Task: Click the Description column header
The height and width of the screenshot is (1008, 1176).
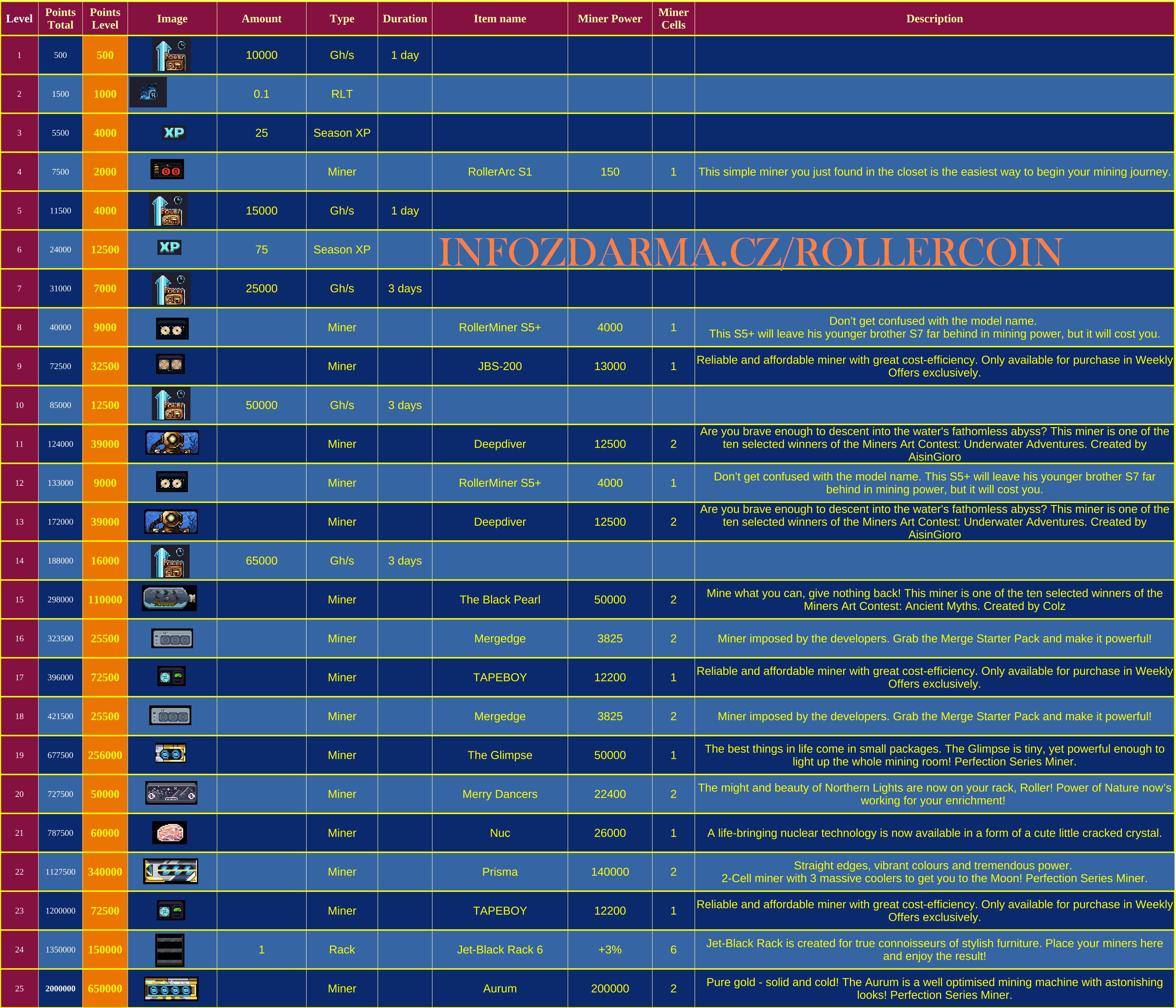Action: coord(934,19)
